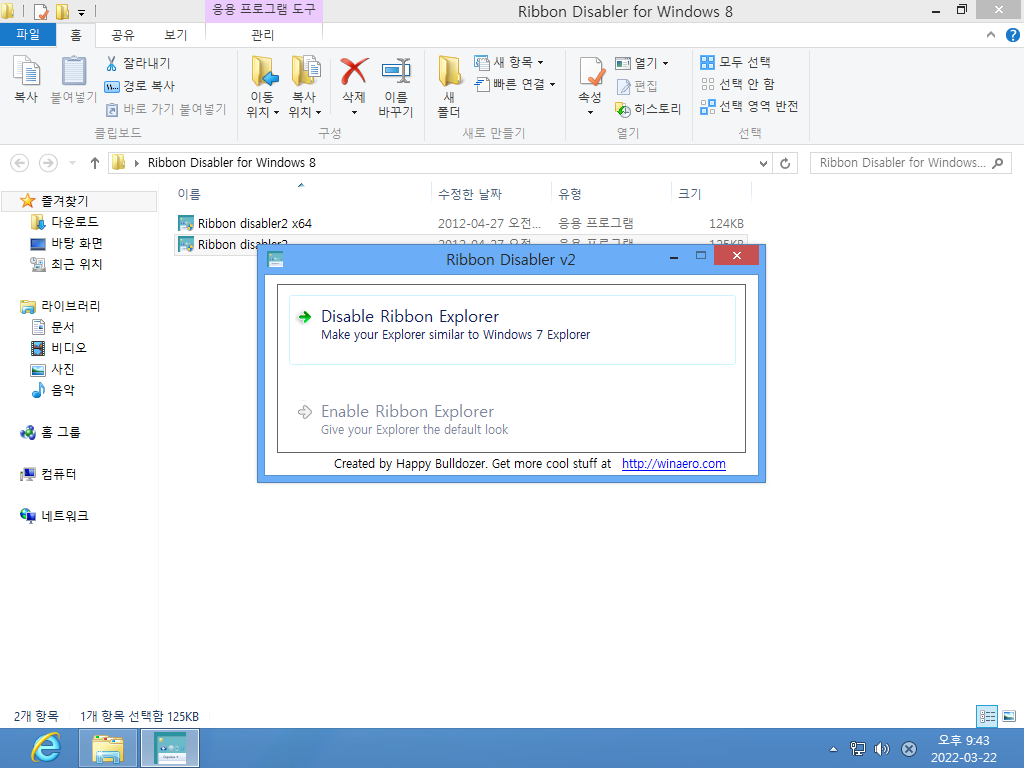Expand Easy access (빠른 연결) dropdown
Image resolution: width=1024 pixels, height=768 pixels.
515,84
